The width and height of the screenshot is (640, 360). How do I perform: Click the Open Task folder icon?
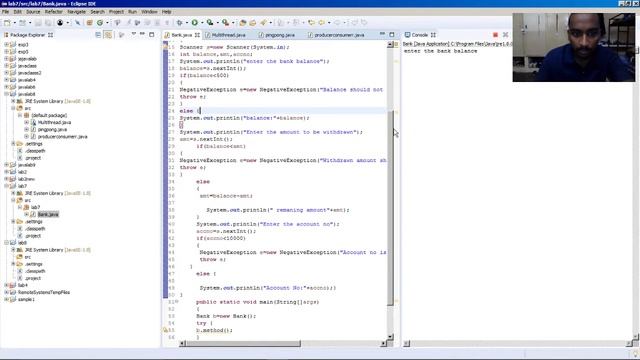point(252,23)
